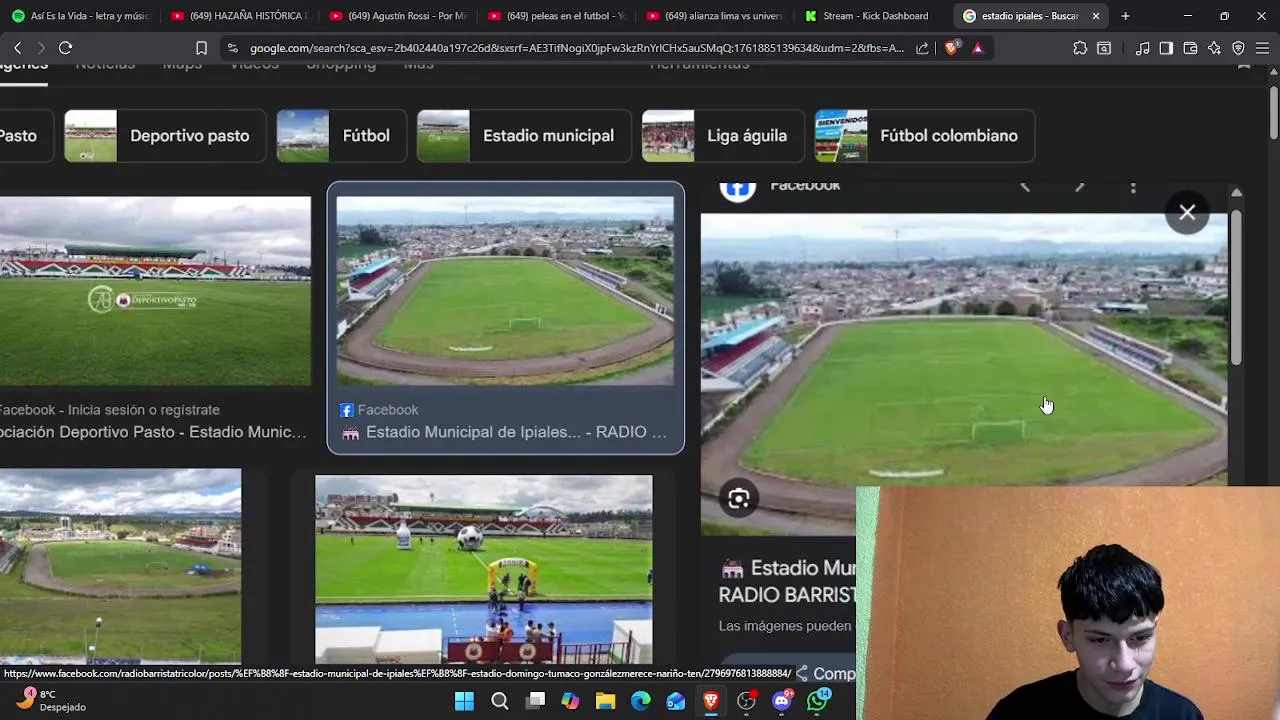Show next image in the preview panel
The height and width of the screenshot is (720, 1280).
(1079, 186)
